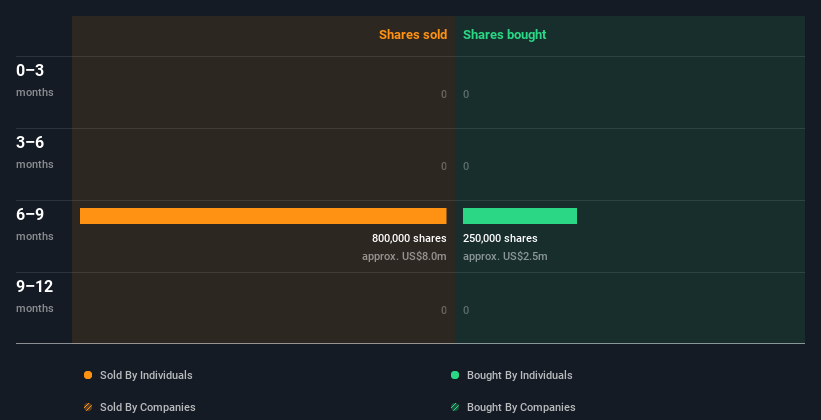The width and height of the screenshot is (821, 420).
Task: Select the green shares bought bar
Action: coord(520,216)
